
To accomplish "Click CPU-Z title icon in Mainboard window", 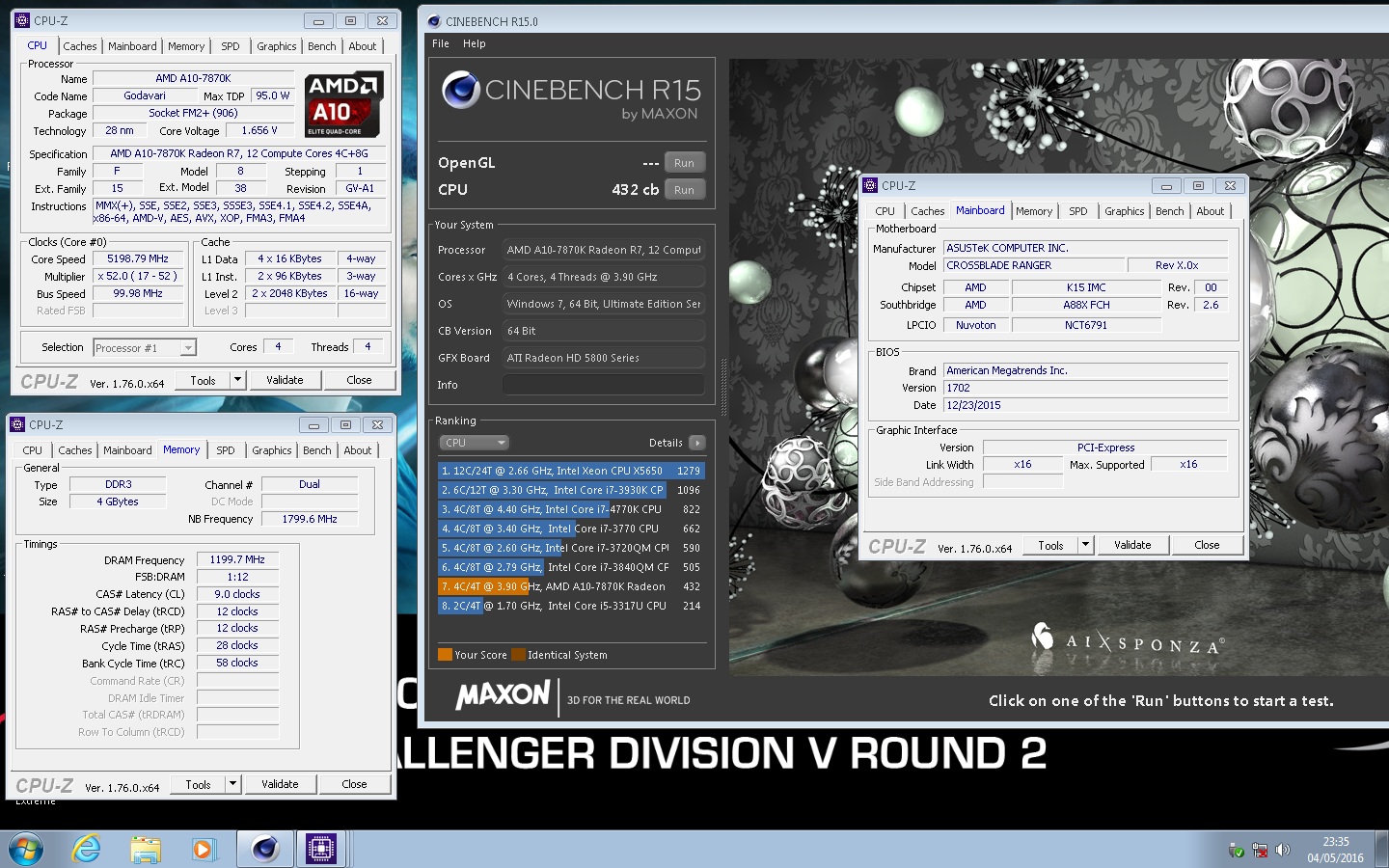I will (x=870, y=185).
